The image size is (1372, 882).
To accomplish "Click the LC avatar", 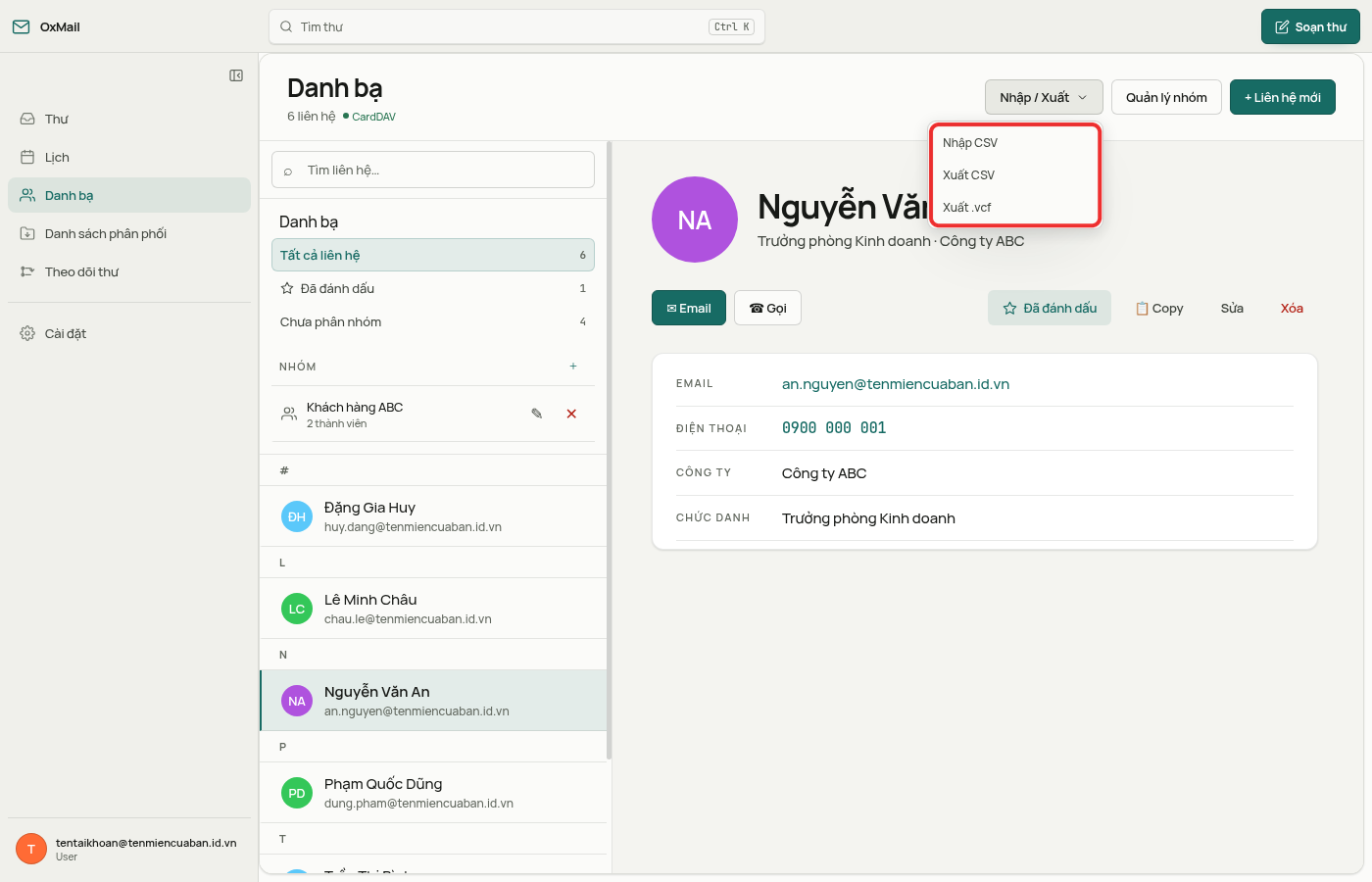I will pos(297,609).
